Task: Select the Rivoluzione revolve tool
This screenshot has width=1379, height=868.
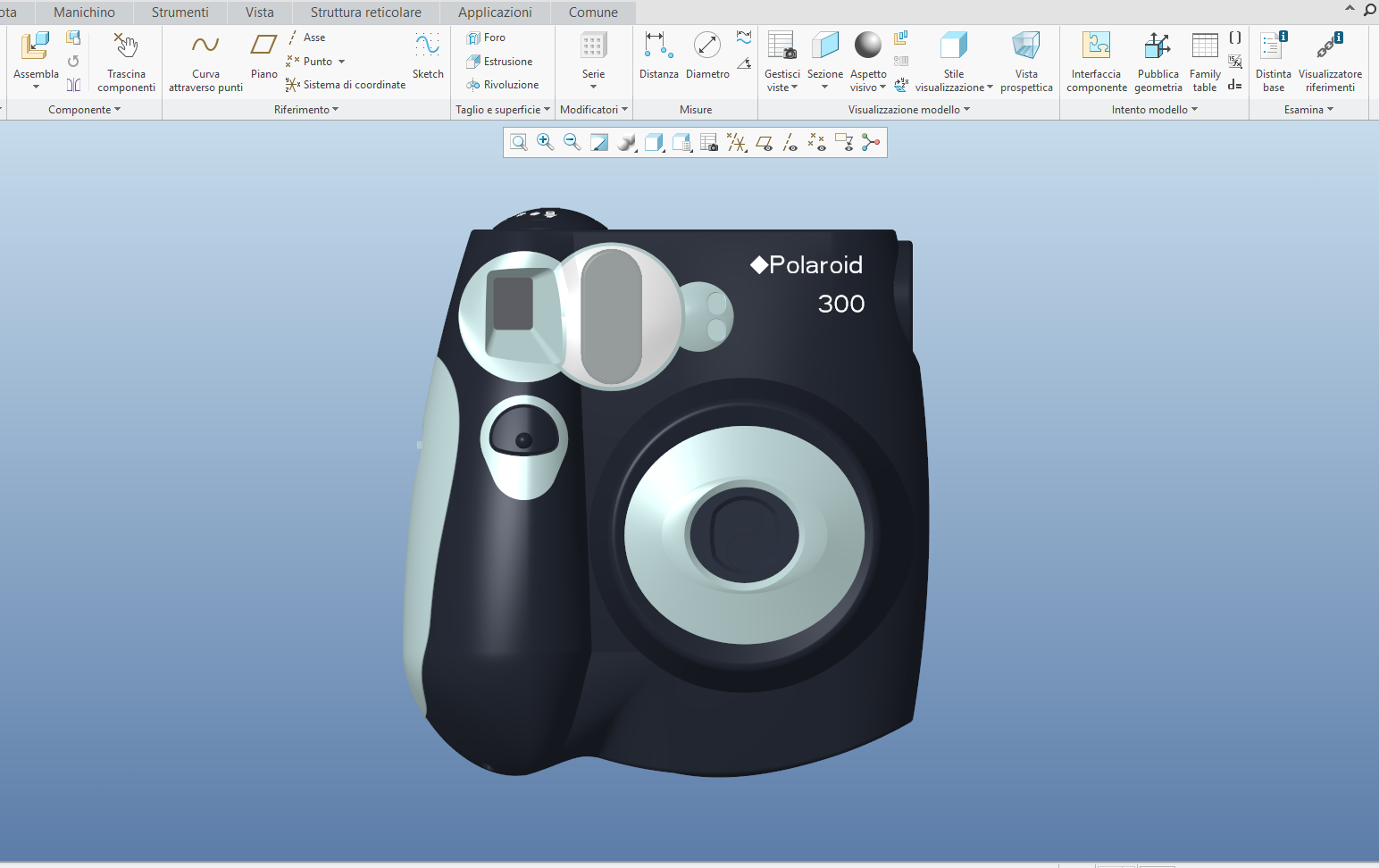Action: 502,85
